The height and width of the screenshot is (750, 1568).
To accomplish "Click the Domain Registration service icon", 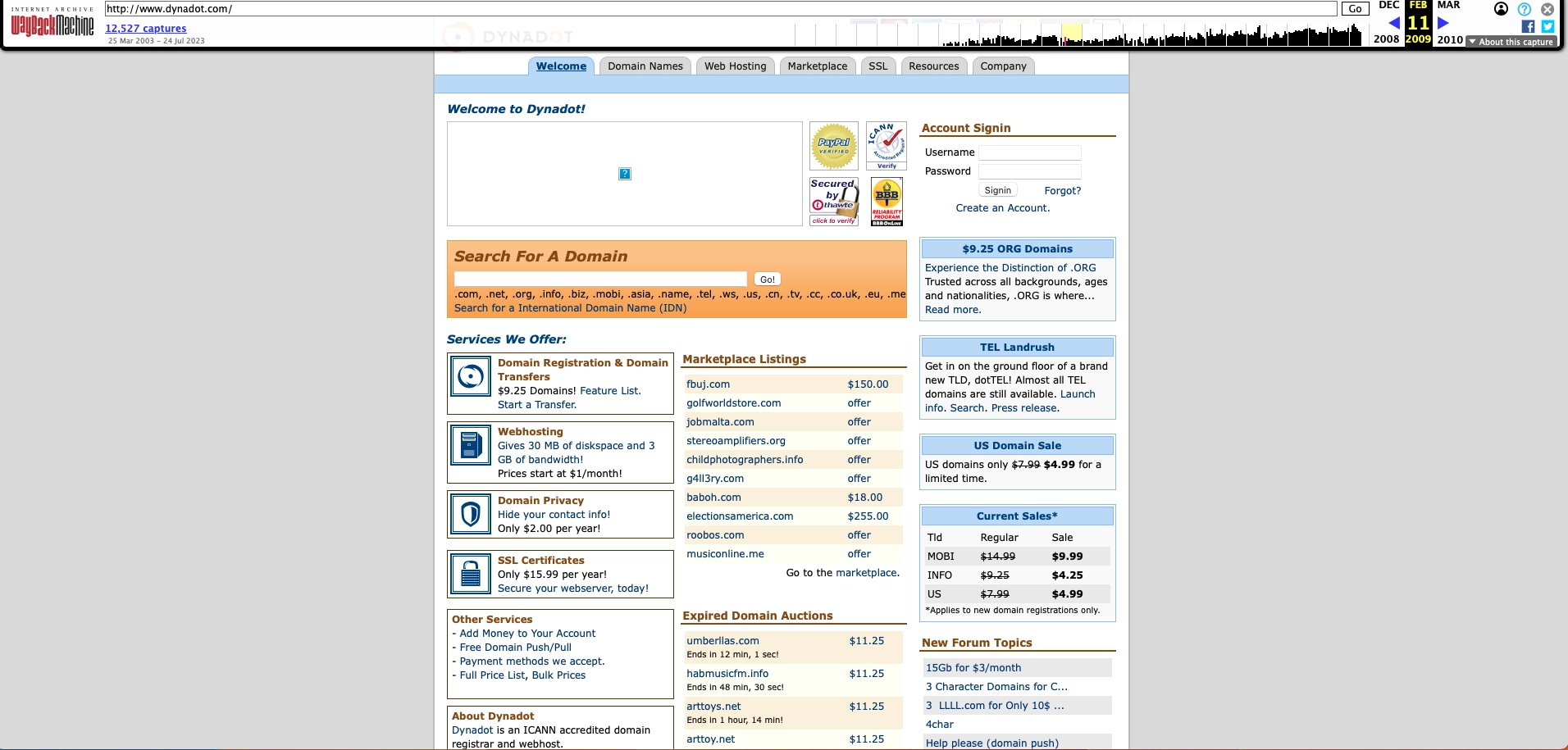I will [471, 377].
